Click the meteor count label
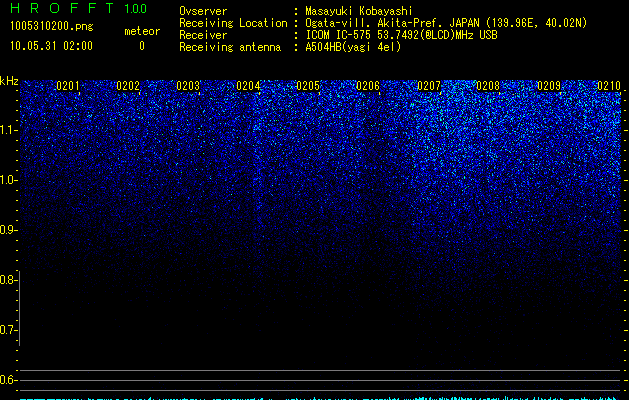 142,31
